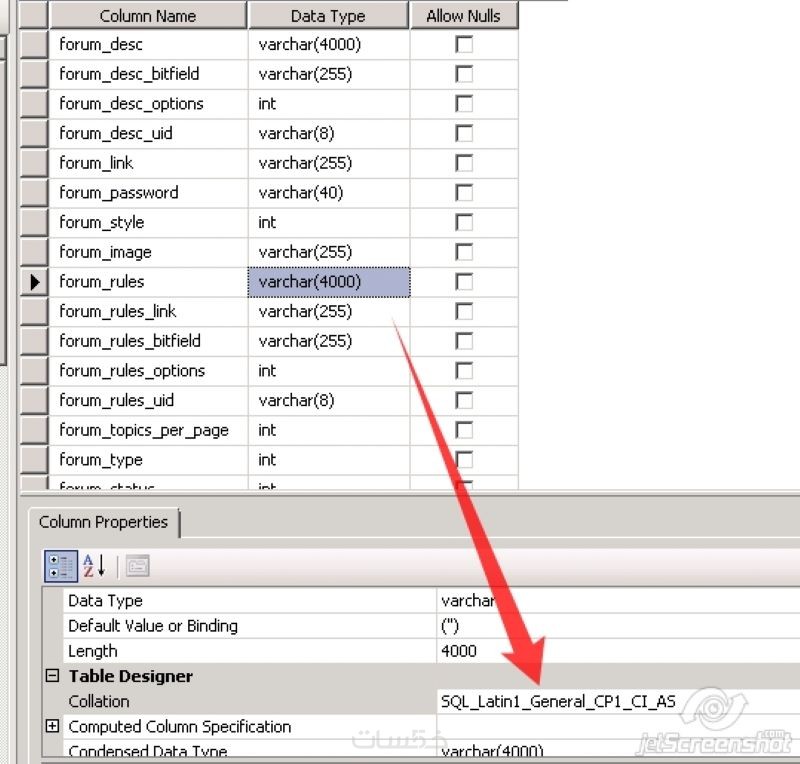Select the forum_type column name
The height and width of the screenshot is (764, 800).
148,459
